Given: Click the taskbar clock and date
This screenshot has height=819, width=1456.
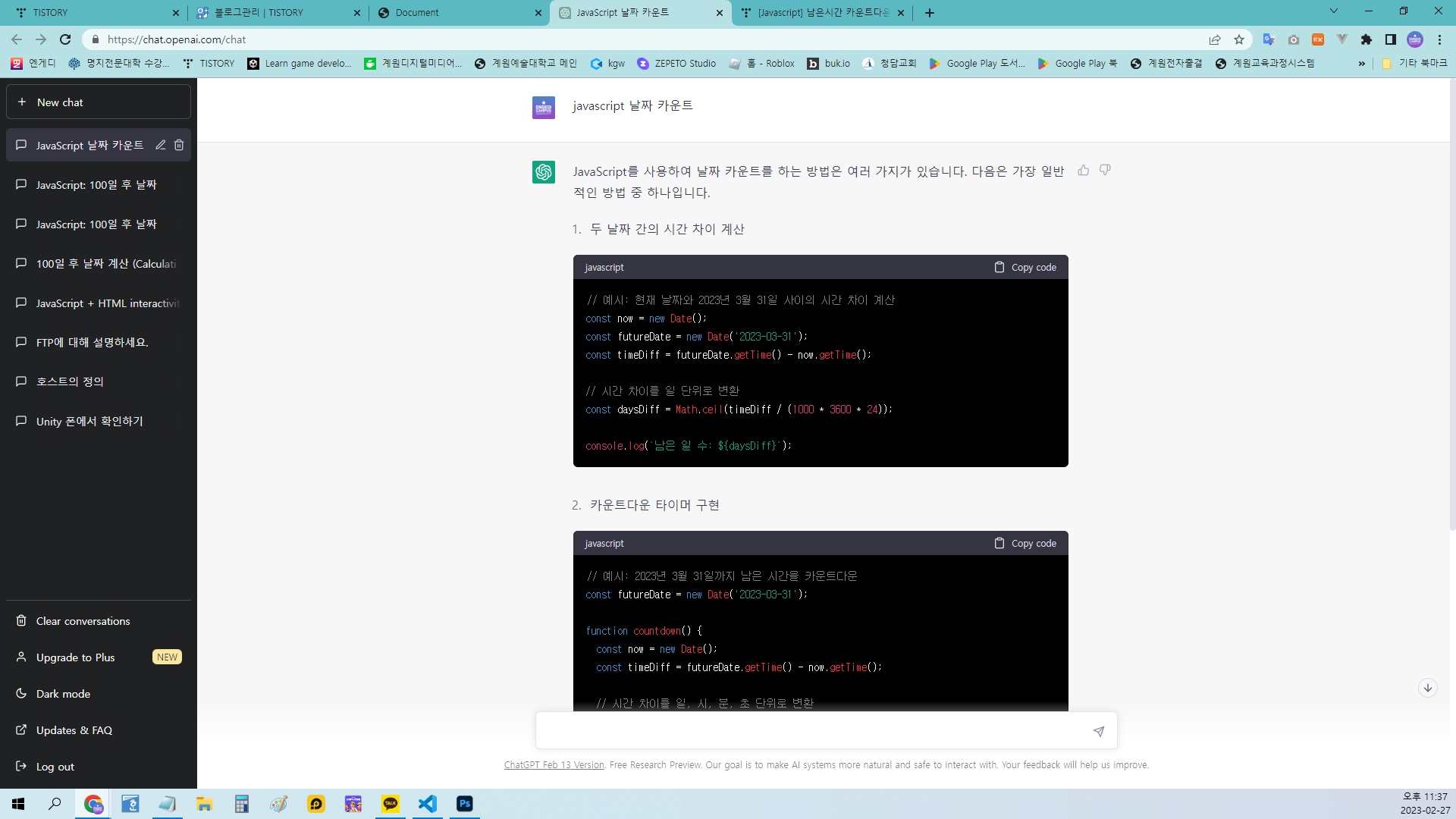Looking at the screenshot, I should point(1425,804).
